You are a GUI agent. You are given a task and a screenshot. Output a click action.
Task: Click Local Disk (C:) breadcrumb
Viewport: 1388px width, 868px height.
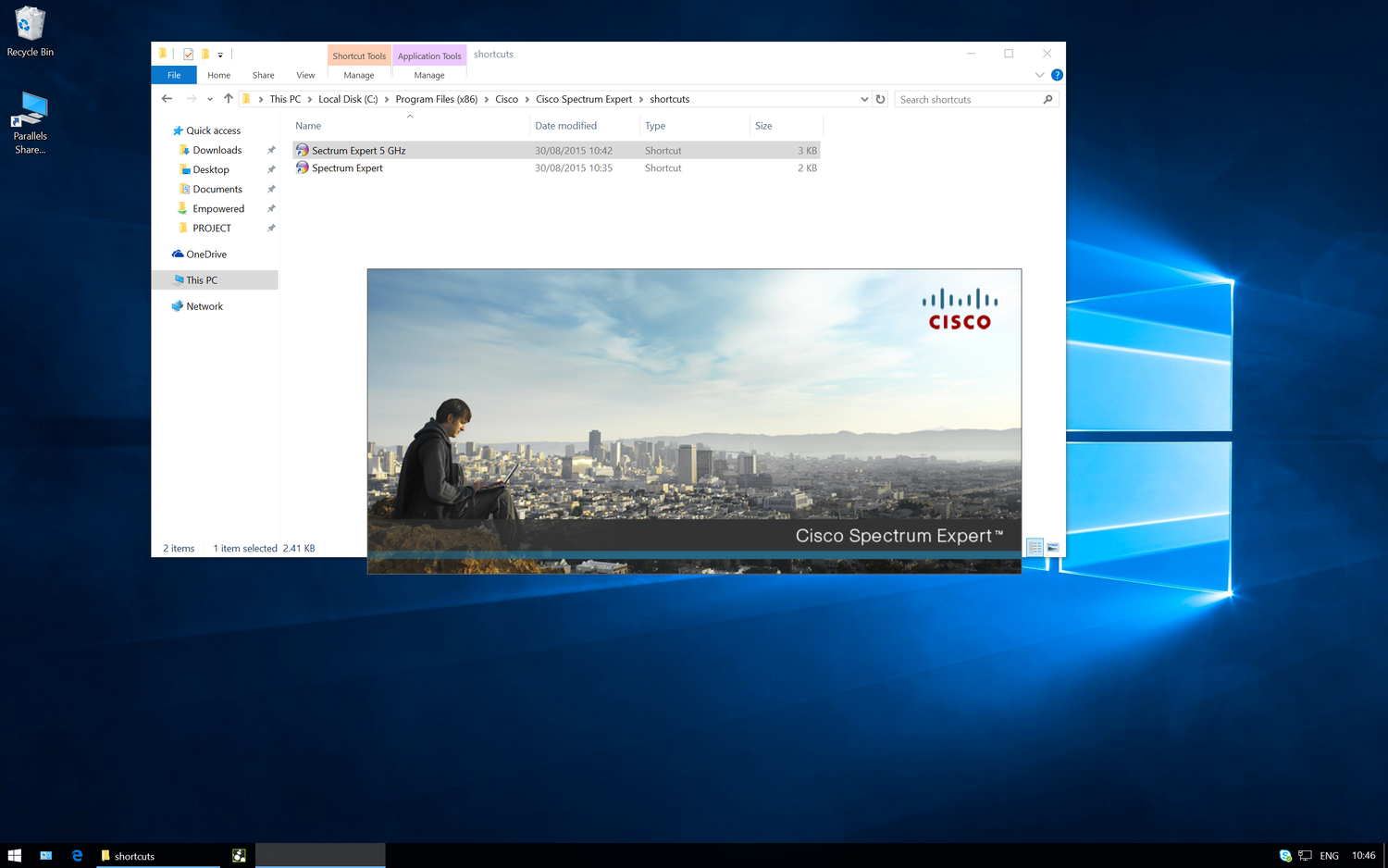348,99
